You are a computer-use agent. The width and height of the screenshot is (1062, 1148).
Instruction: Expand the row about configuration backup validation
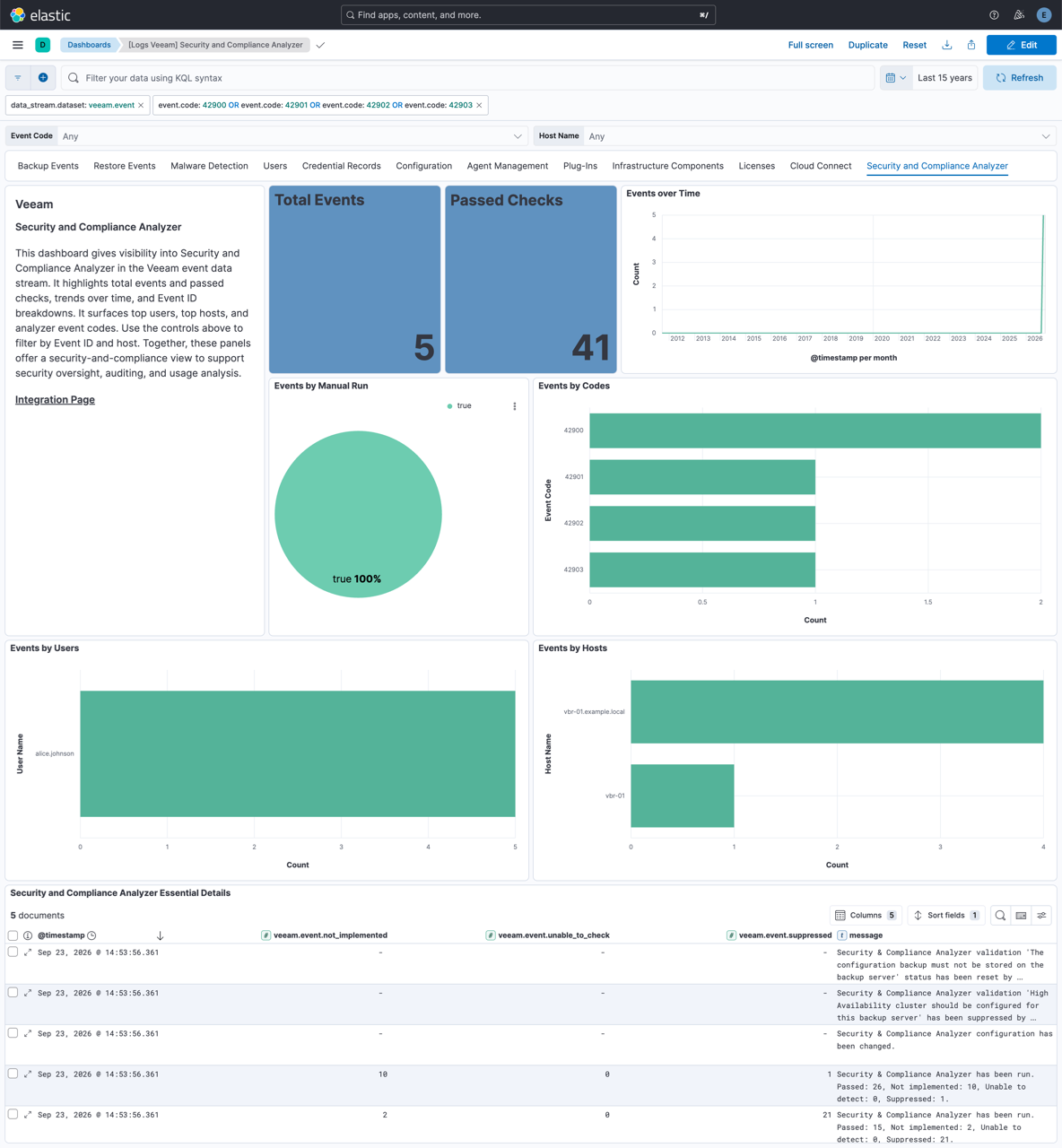click(28, 952)
